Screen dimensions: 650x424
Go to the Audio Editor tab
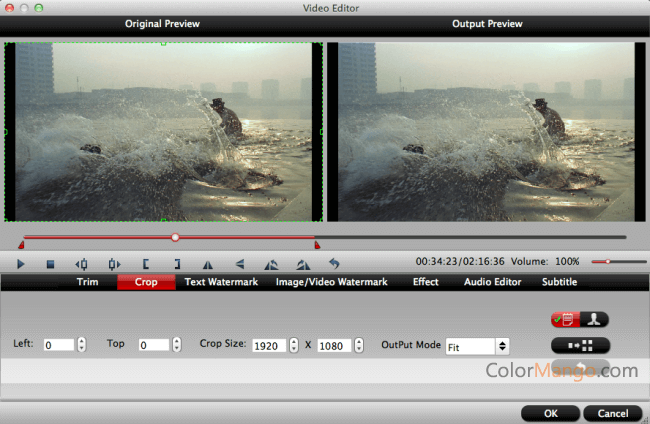(492, 282)
